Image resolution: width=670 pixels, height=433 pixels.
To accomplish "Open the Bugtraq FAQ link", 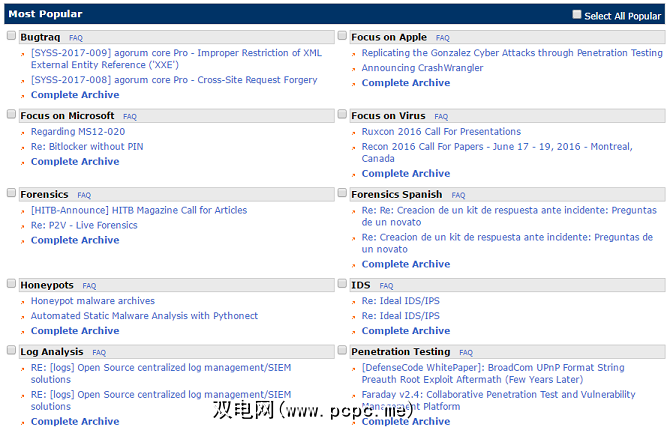I will (76, 38).
